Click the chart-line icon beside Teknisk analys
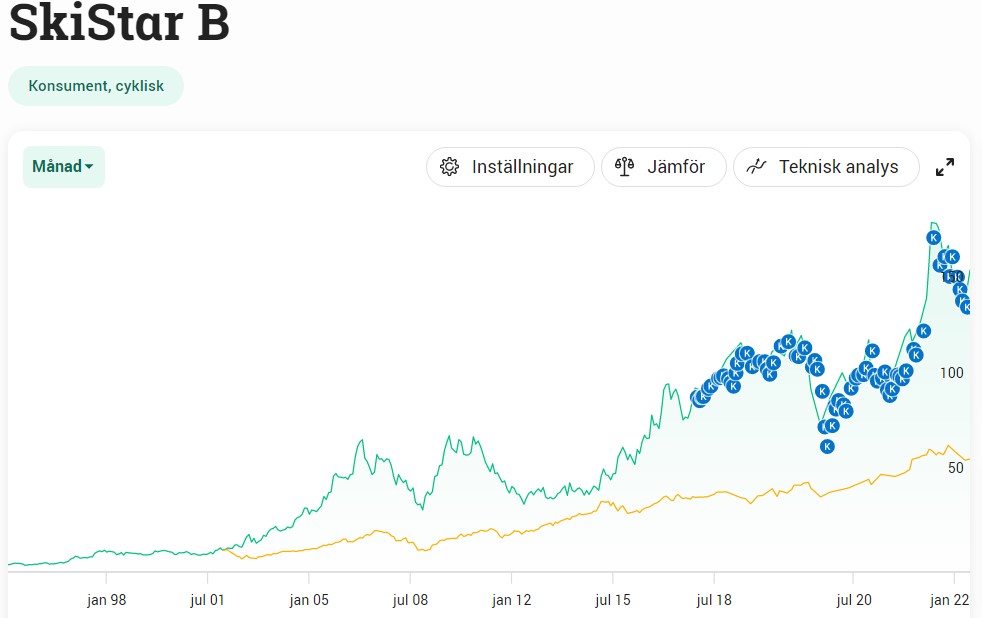Screen dimensions: 982x618 coord(757,167)
